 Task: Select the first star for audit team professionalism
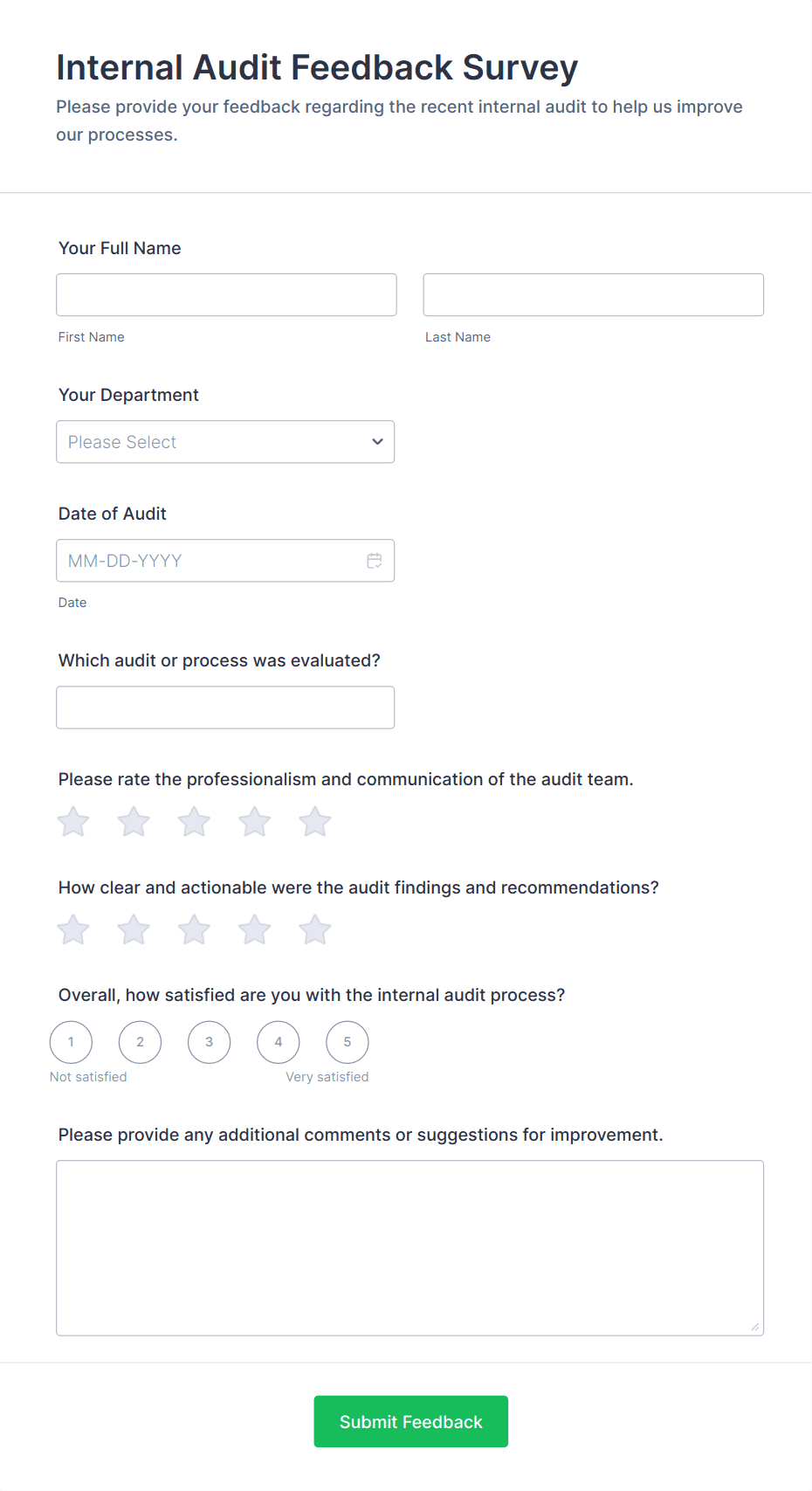(72, 821)
